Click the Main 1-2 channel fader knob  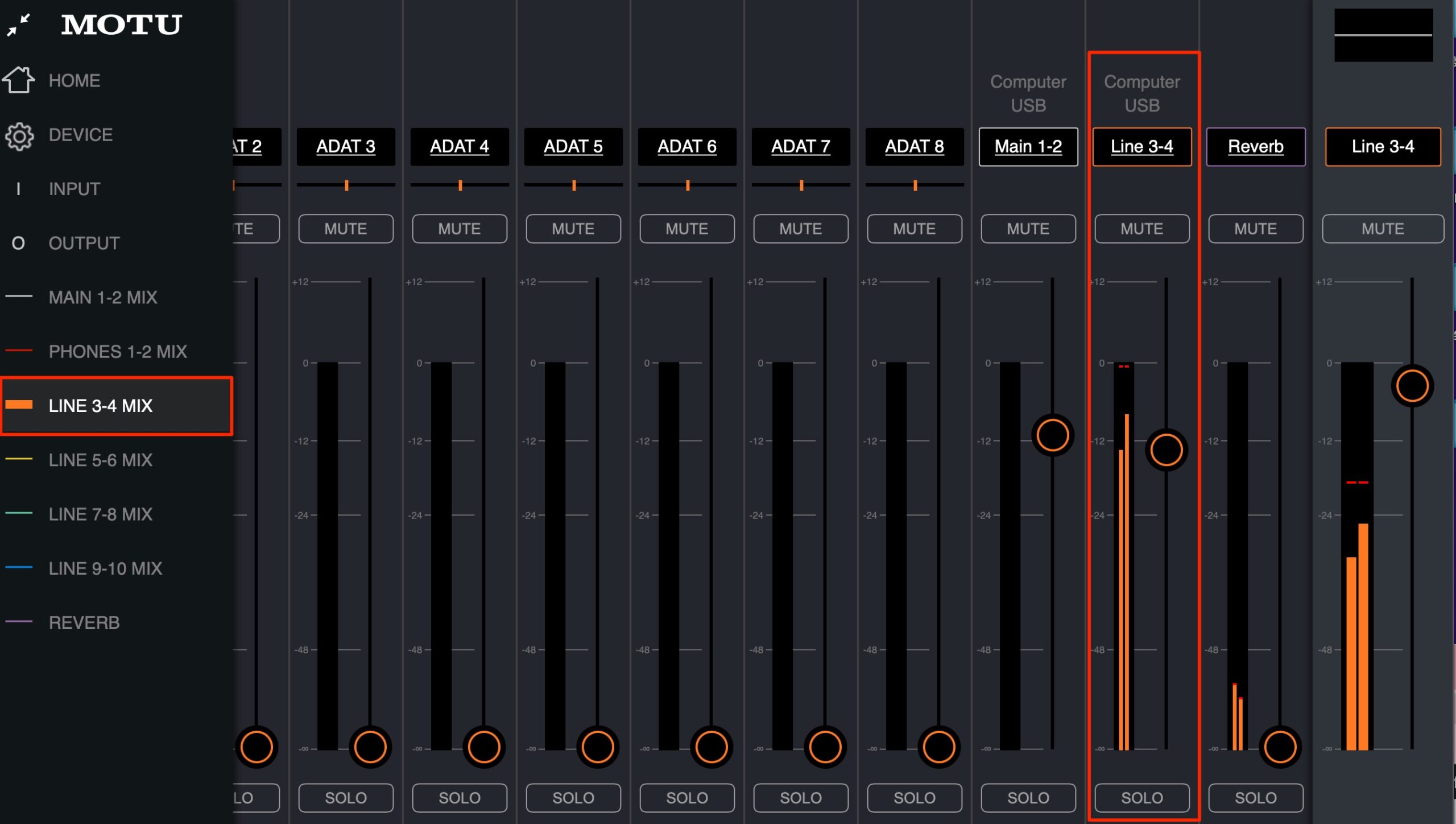[1053, 435]
